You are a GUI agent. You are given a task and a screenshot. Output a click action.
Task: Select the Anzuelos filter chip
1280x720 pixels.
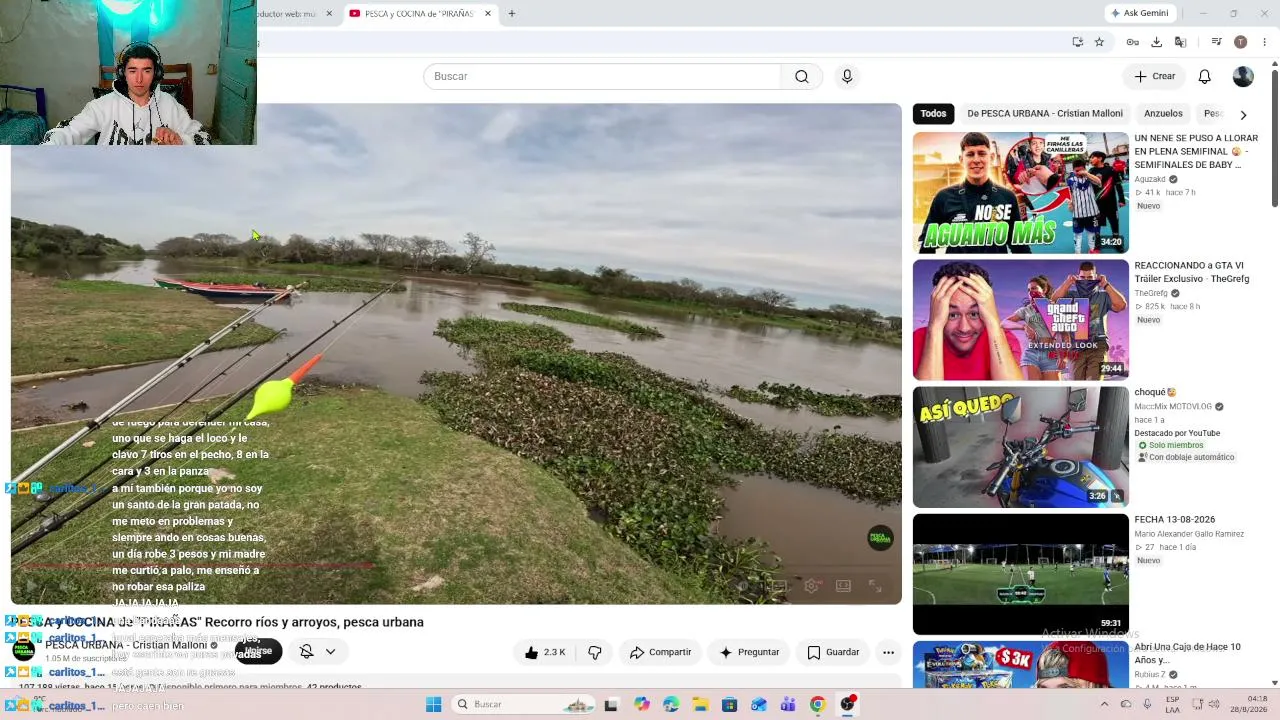coord(1163,114)
